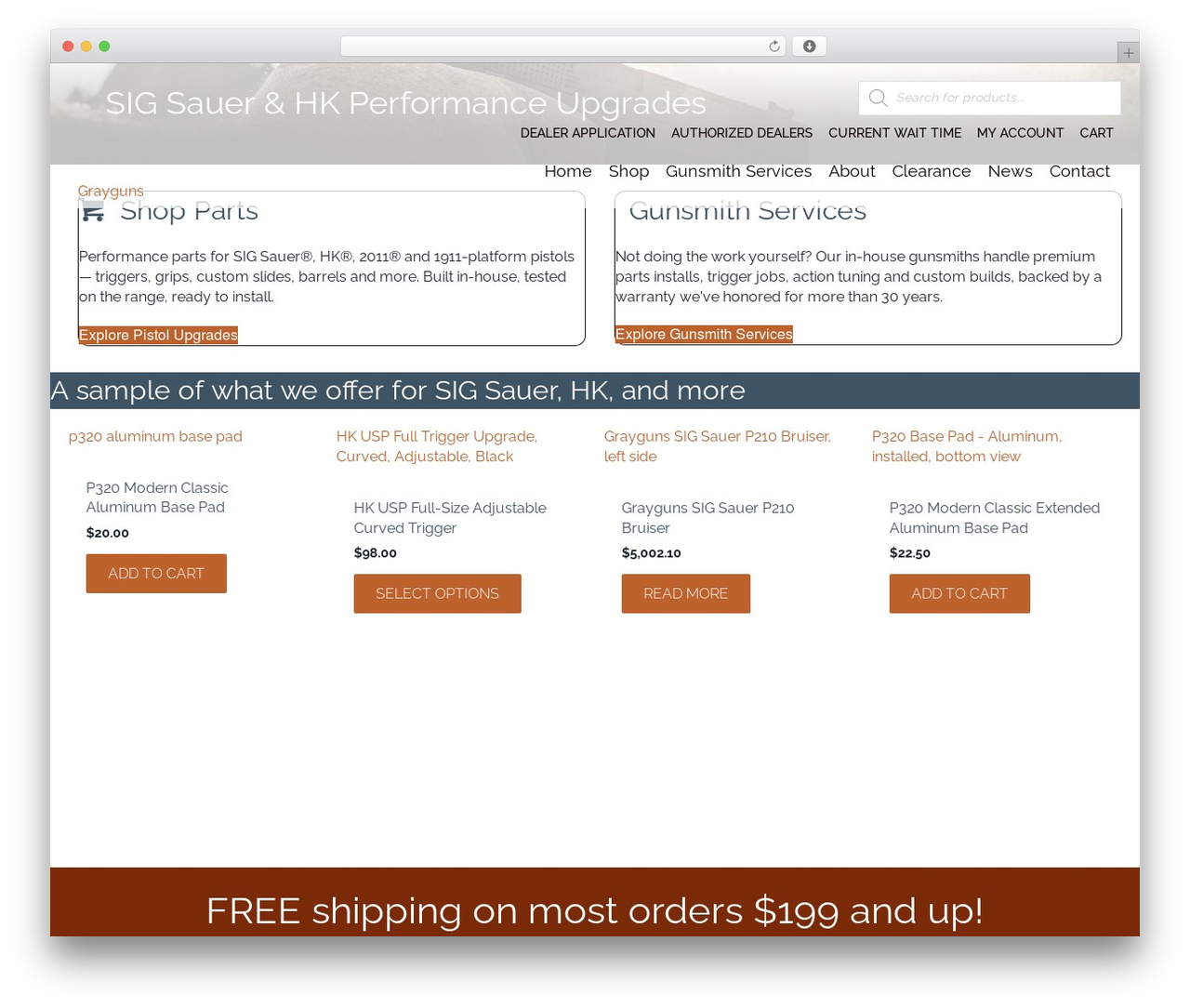This screenshot has height=1008, width=1190.
Task: Open Gunsmith Services navigation item
Action: point(738,171)
